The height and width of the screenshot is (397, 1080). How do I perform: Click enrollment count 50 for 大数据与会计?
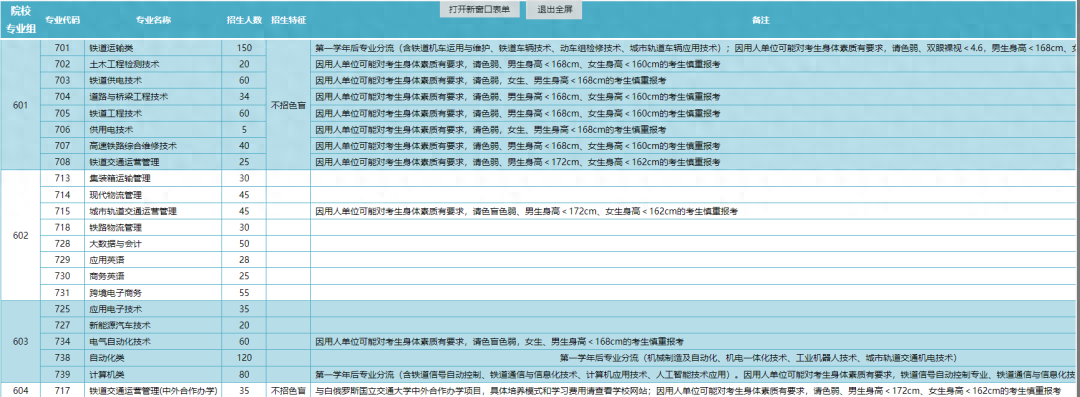click(x=245, y=244)
